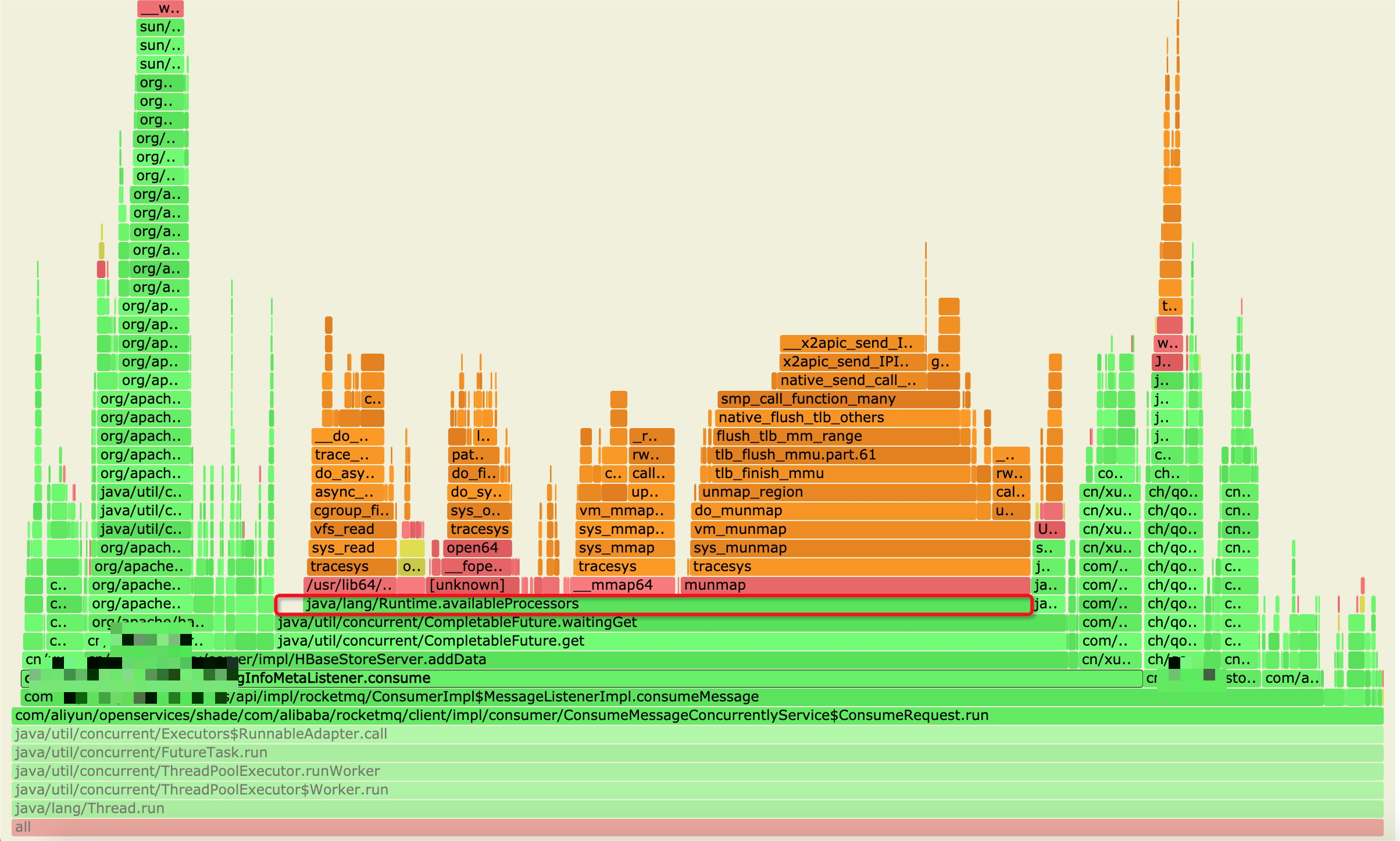Image resolution: width=1400 pixels, height=841 pixels.
Task: Click the yellow-green o.. frame
Action: (412, 566)
